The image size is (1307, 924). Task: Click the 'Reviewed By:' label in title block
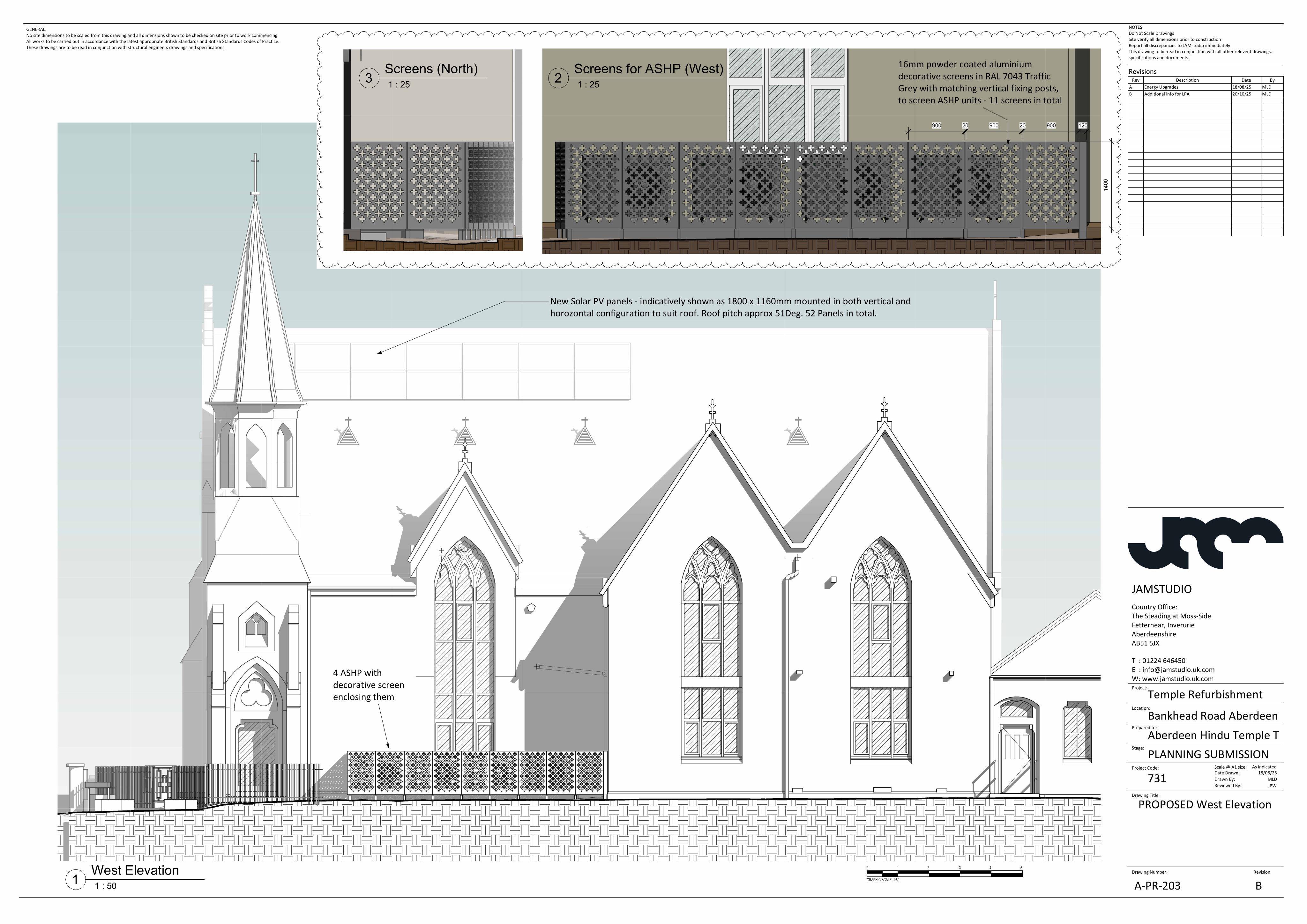click(1227, 786)
